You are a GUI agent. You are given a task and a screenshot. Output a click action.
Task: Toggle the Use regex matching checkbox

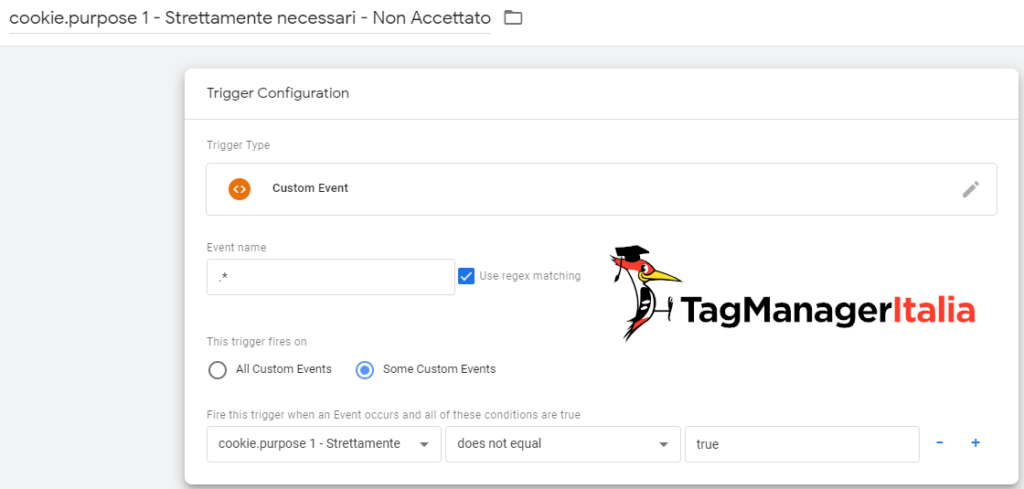click(466, 276)
